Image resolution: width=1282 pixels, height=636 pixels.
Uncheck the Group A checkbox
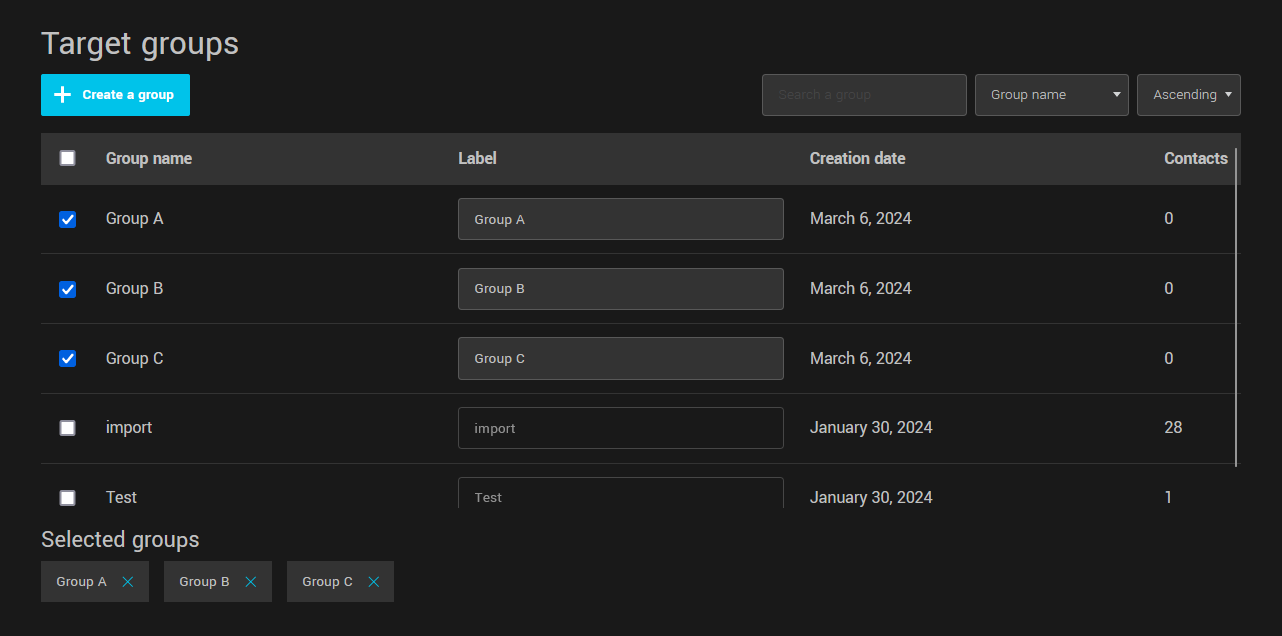click(x=67, y=219)
